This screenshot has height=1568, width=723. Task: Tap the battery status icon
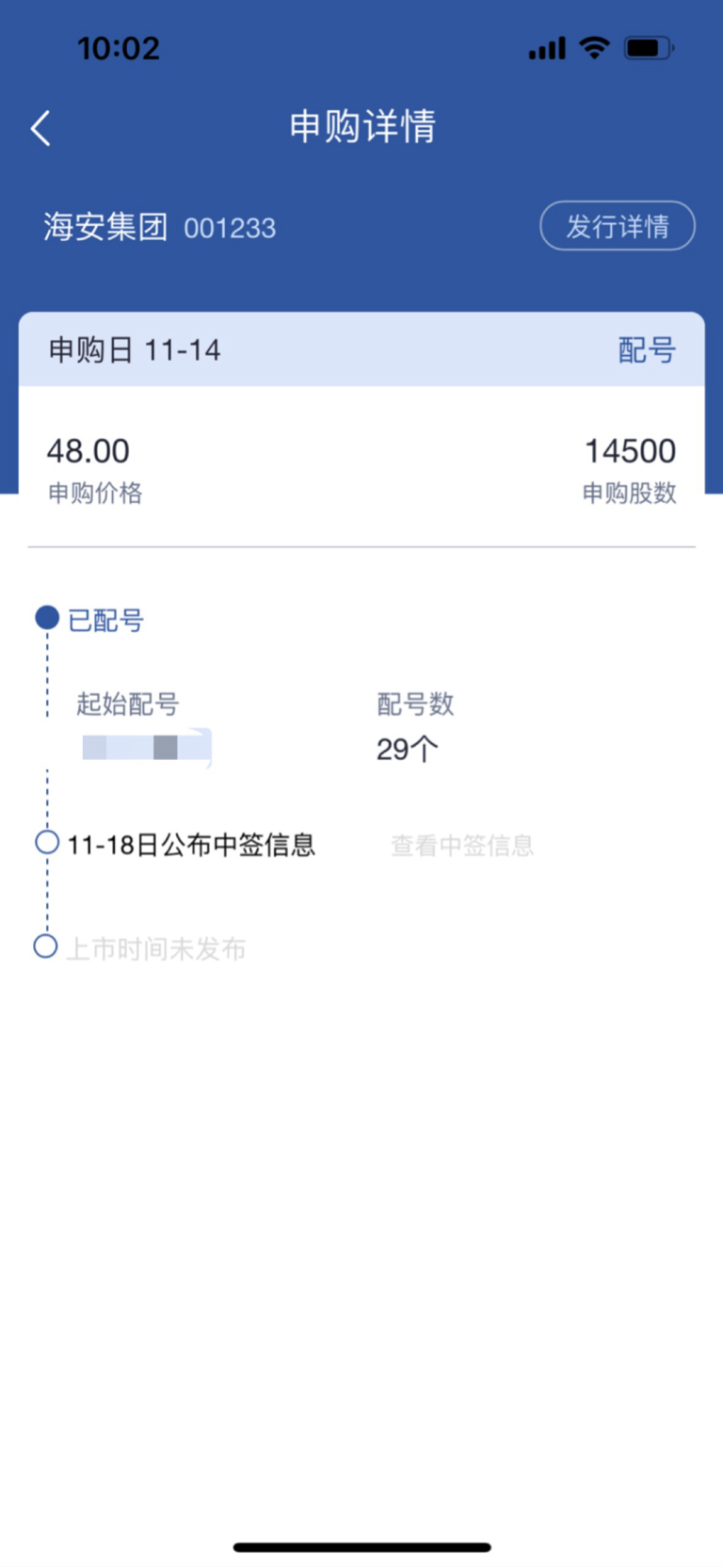pyautogui.click(x=649, y=48)
